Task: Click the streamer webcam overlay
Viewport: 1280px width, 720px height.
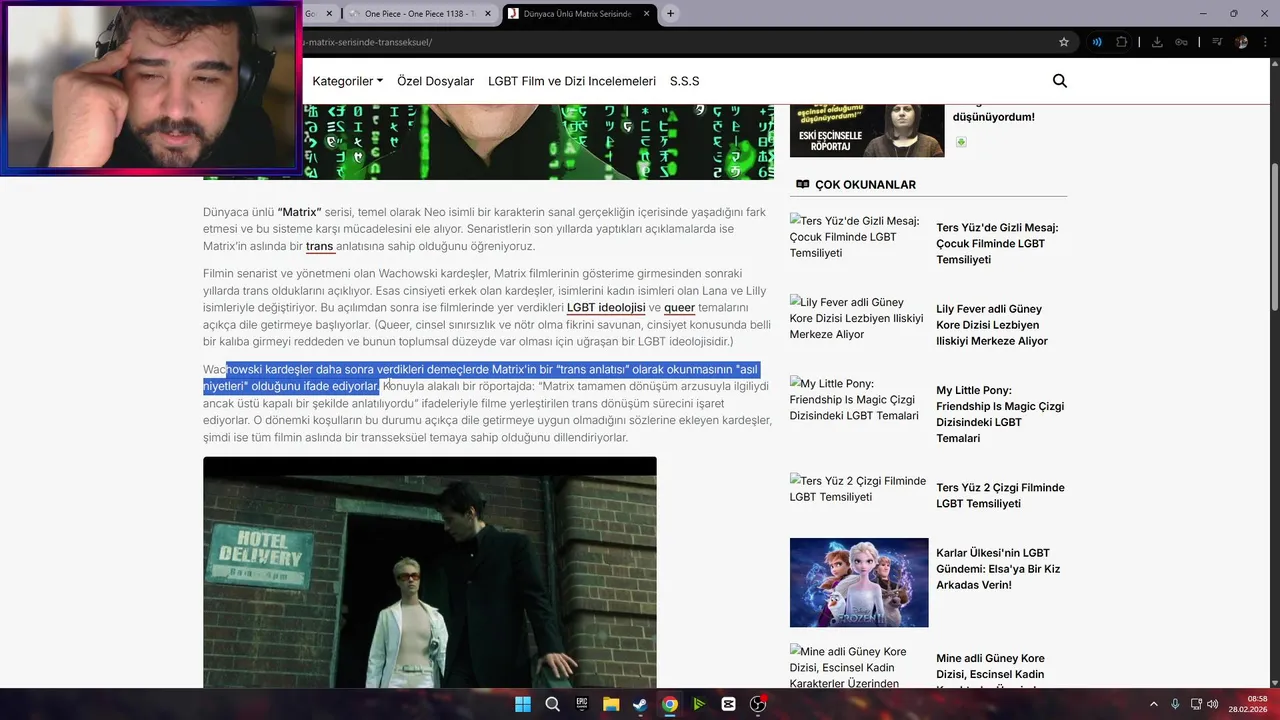Action: coord(150,87)
